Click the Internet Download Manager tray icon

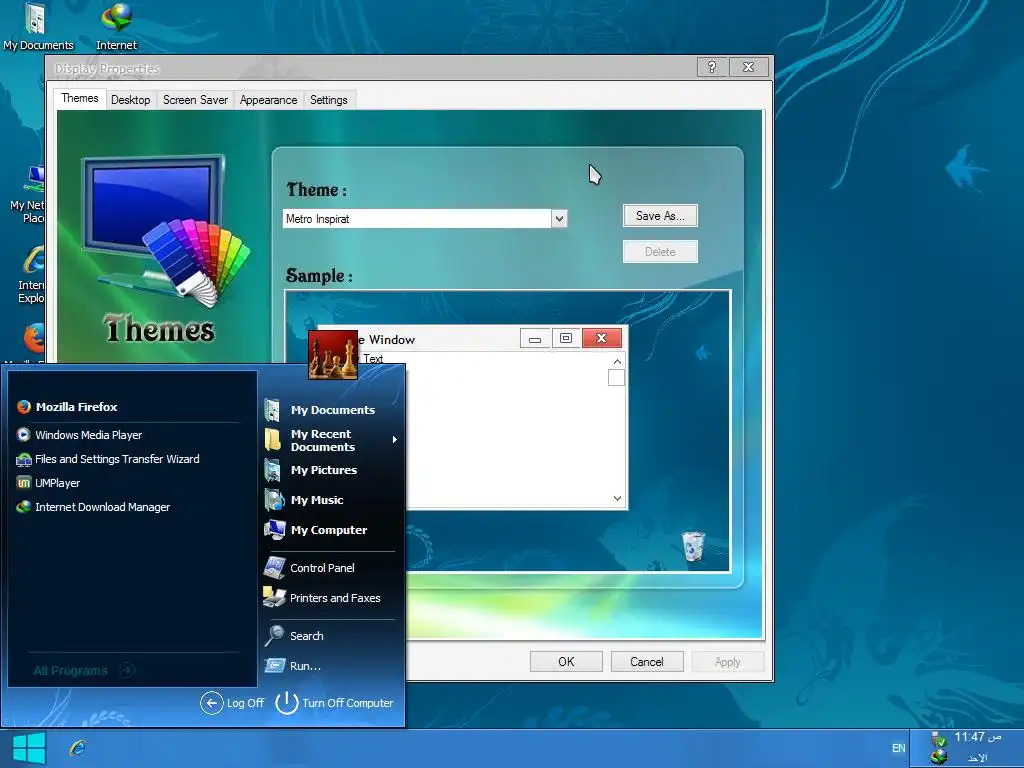pos(939,757)
